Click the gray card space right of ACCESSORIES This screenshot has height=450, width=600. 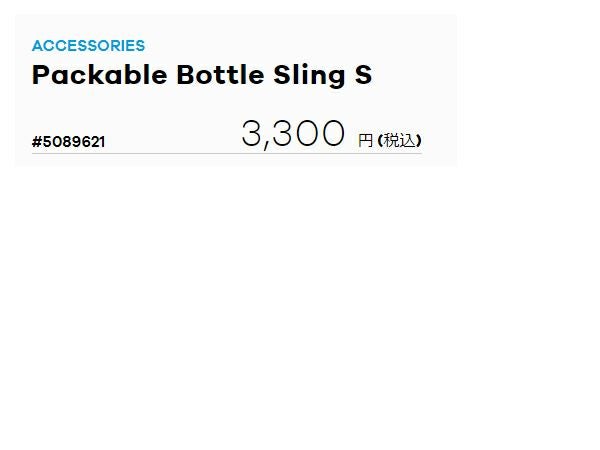point(300,46)
